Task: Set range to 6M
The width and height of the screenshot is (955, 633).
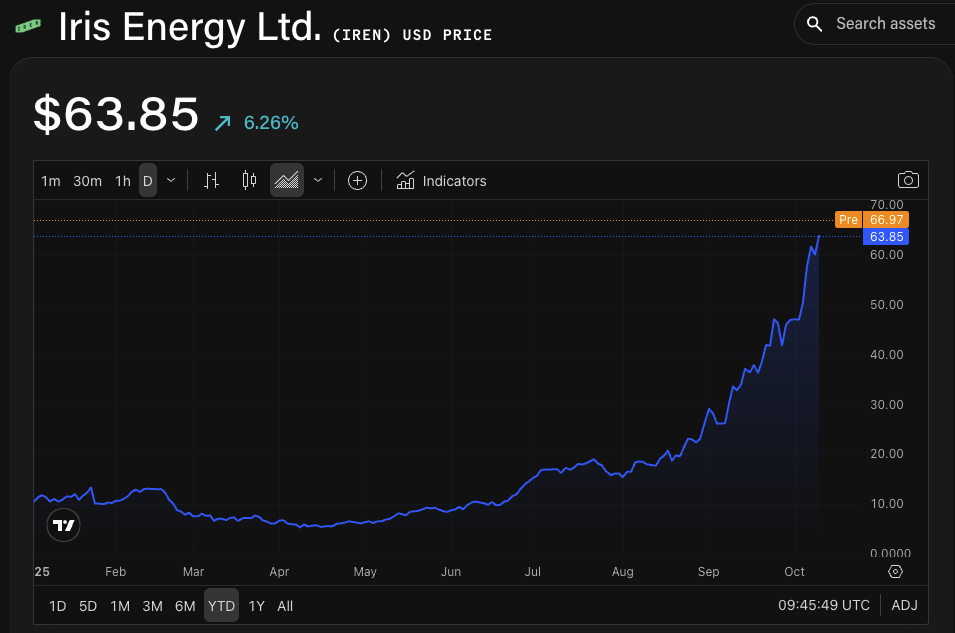Action: pyautogui.click(x=185, y=606)
